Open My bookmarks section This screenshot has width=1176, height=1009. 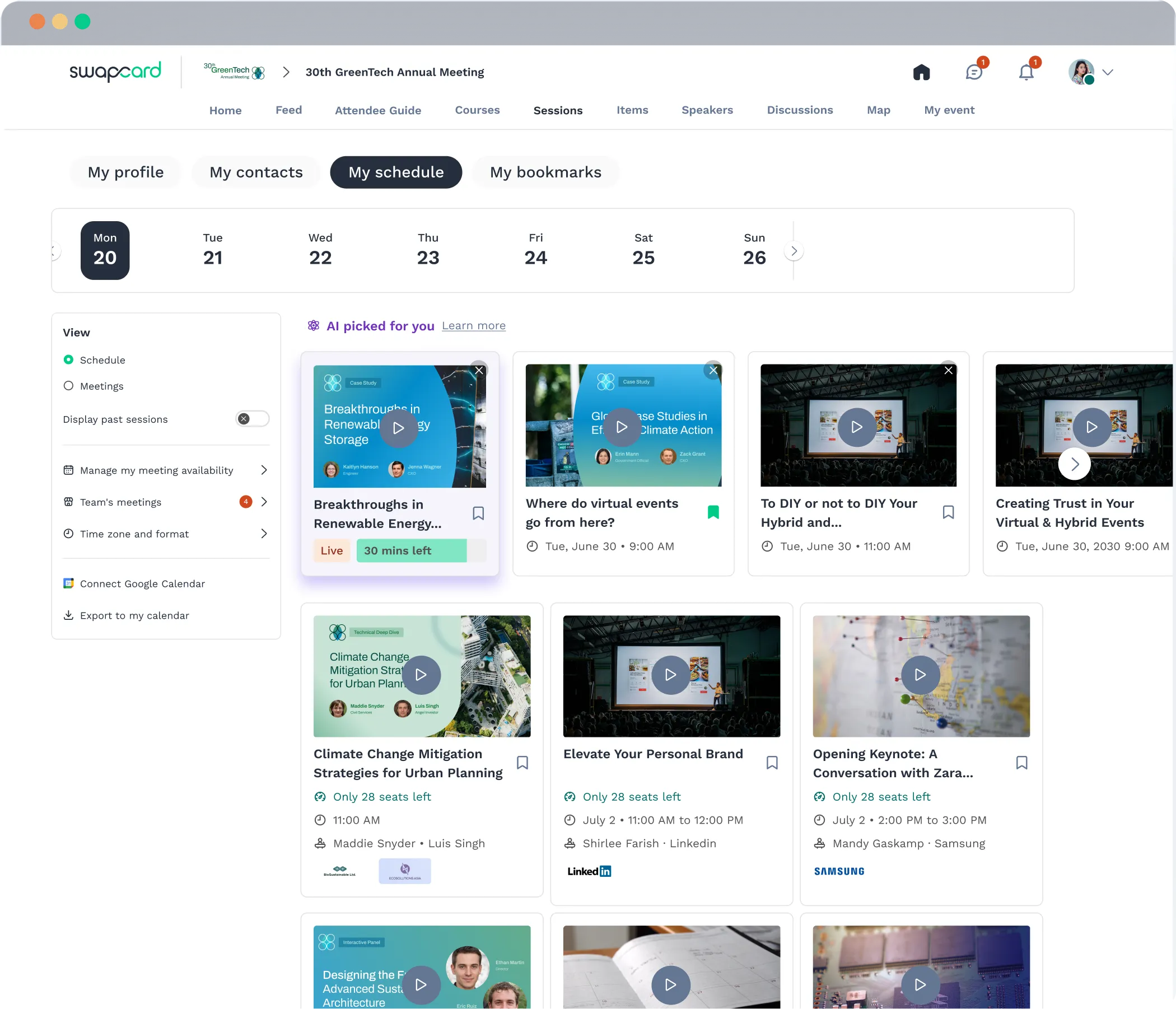point(545,172)
